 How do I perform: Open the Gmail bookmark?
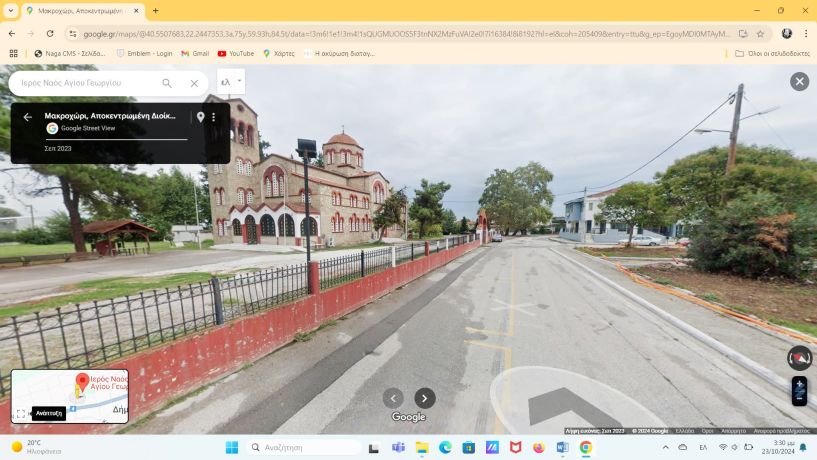pos(195,53)
